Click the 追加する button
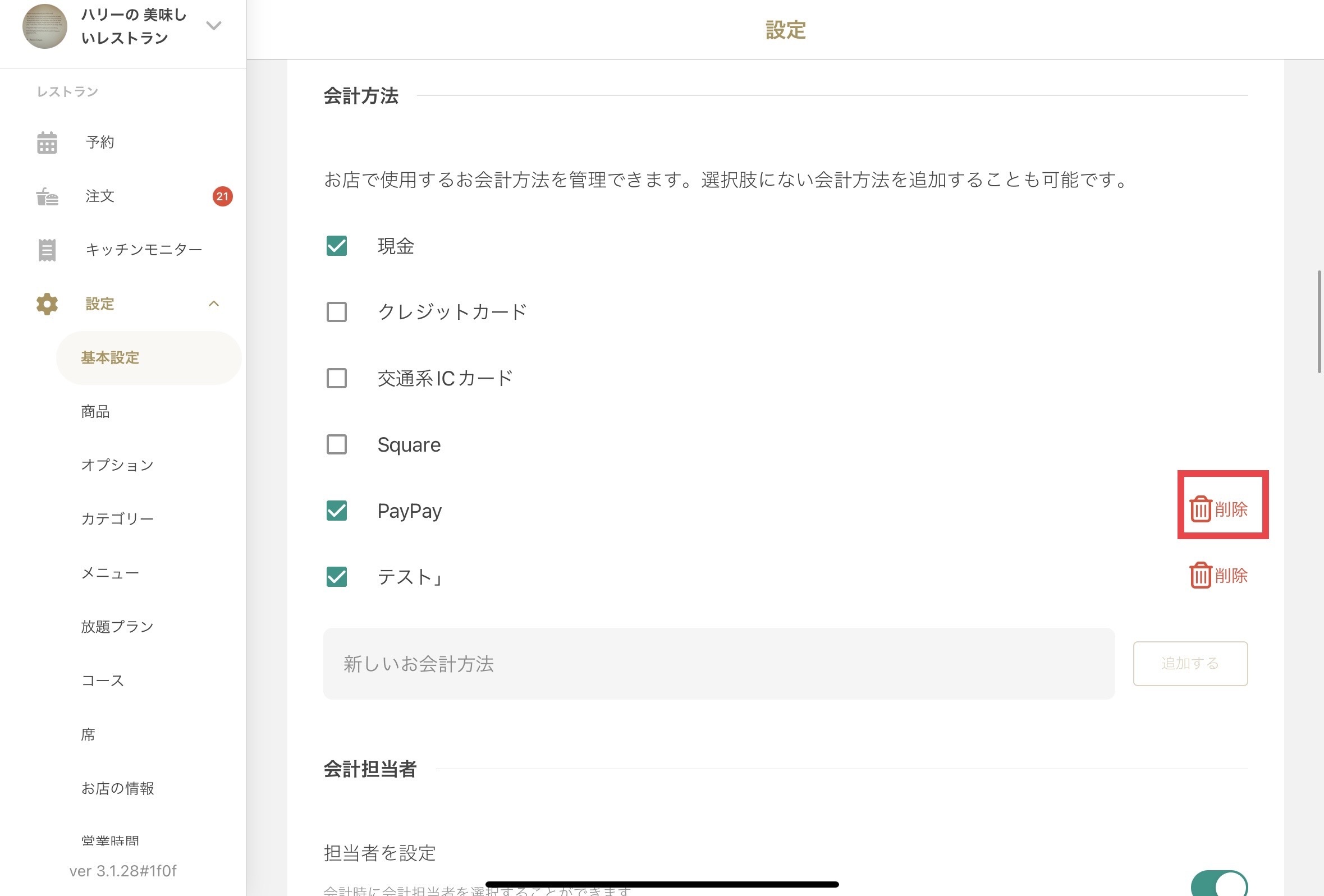Screen dimensions: 1324x896 pos(1190,664)
